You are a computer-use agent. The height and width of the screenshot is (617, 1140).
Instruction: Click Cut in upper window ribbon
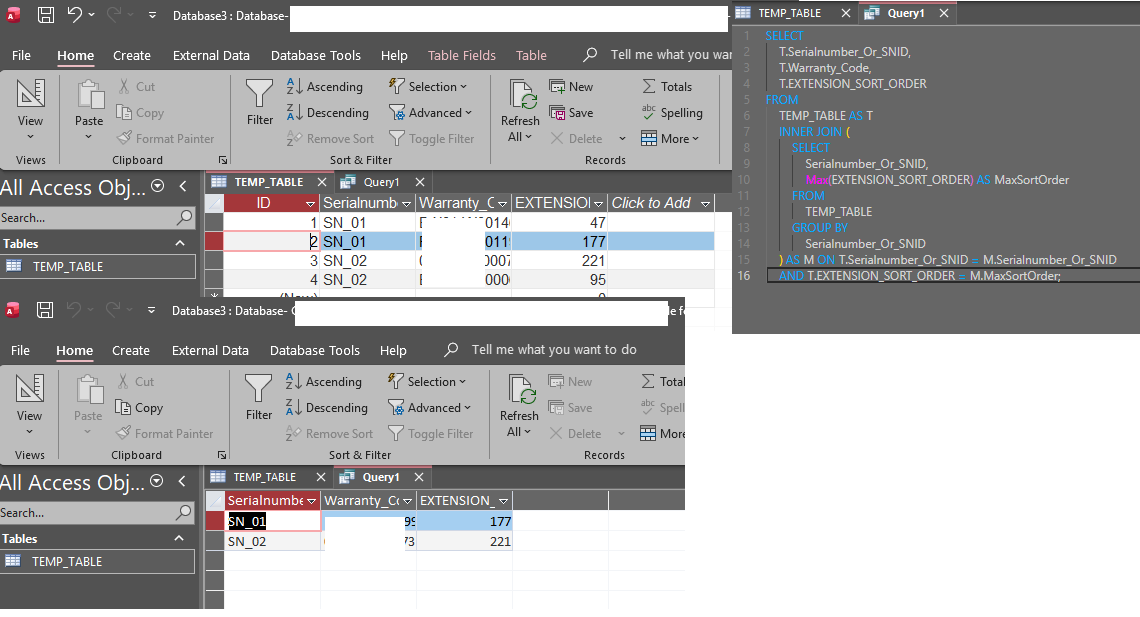click(x=137, y=86)
